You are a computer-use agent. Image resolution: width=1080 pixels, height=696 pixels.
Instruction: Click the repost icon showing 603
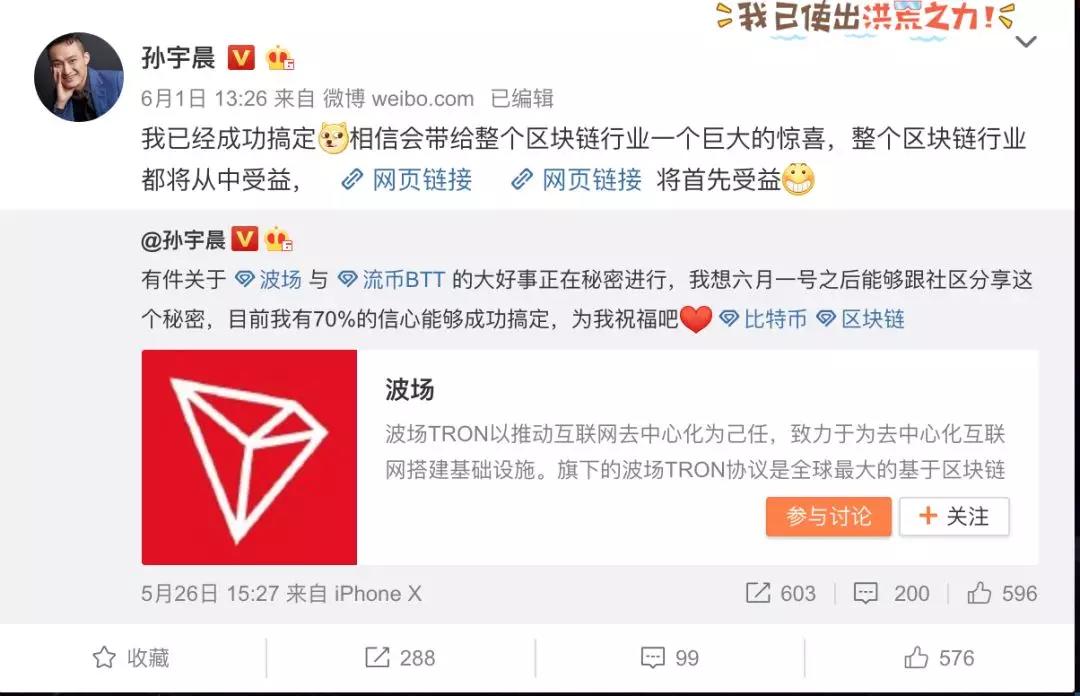click(758, 593)
